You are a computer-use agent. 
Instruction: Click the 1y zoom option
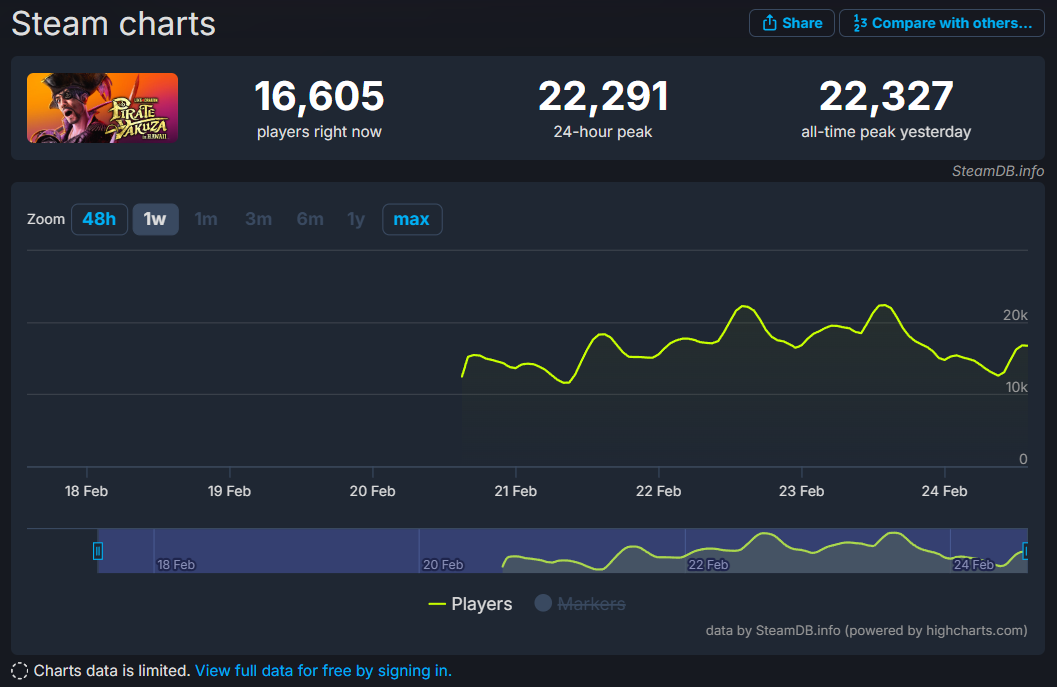click(356, 219)
